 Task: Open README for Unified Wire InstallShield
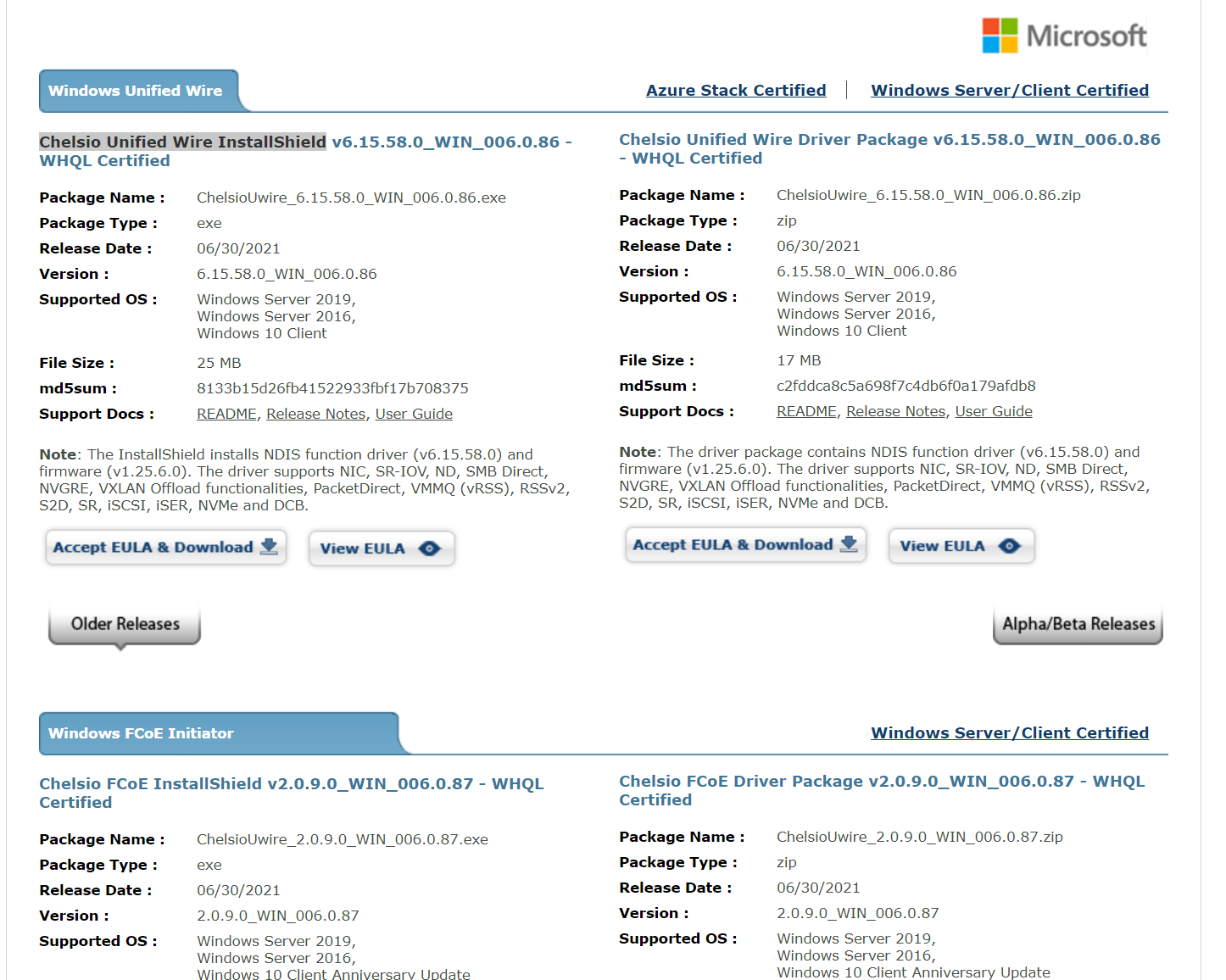click(226, 414)
